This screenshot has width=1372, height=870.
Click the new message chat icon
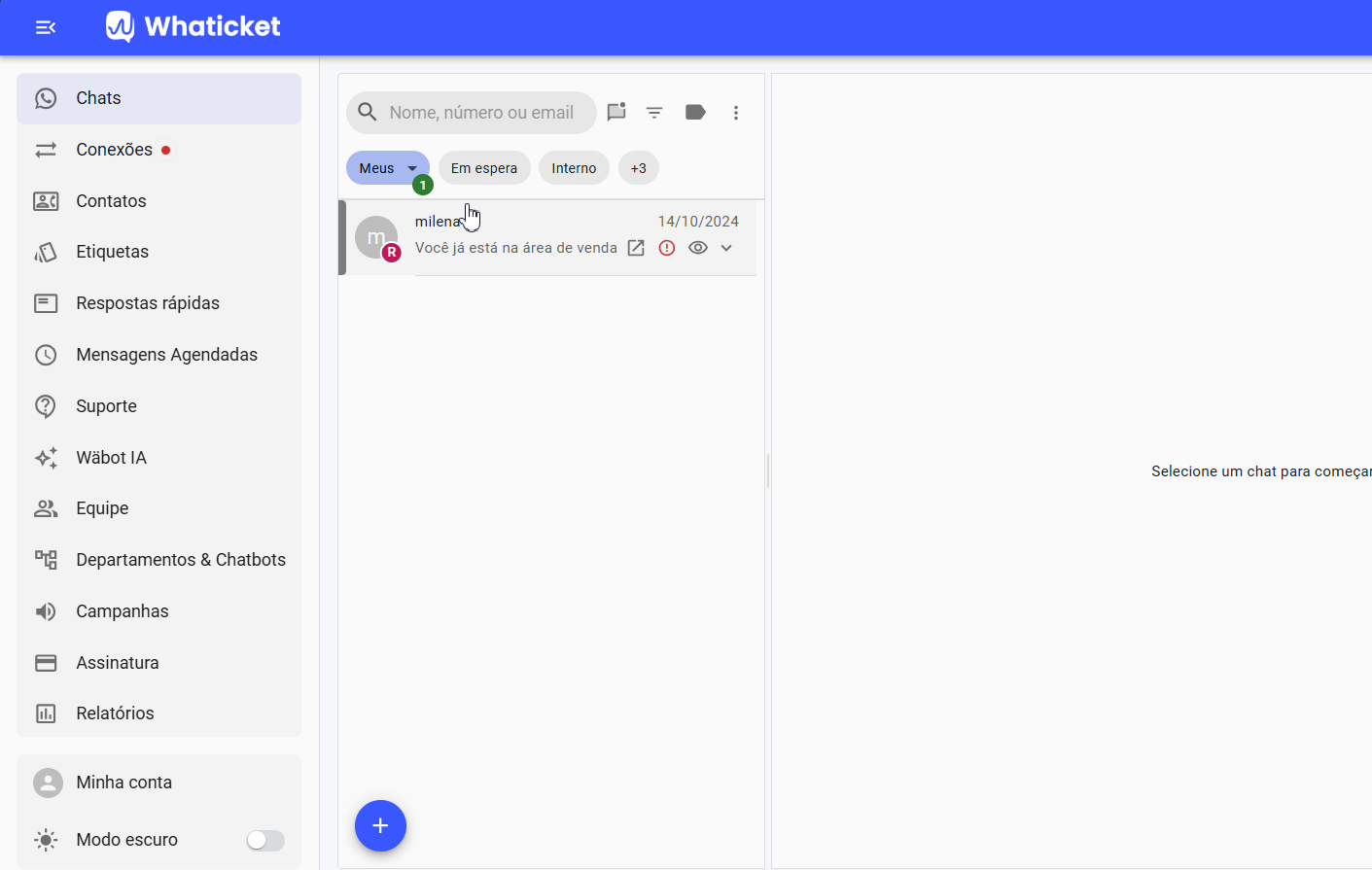[616, 113]
